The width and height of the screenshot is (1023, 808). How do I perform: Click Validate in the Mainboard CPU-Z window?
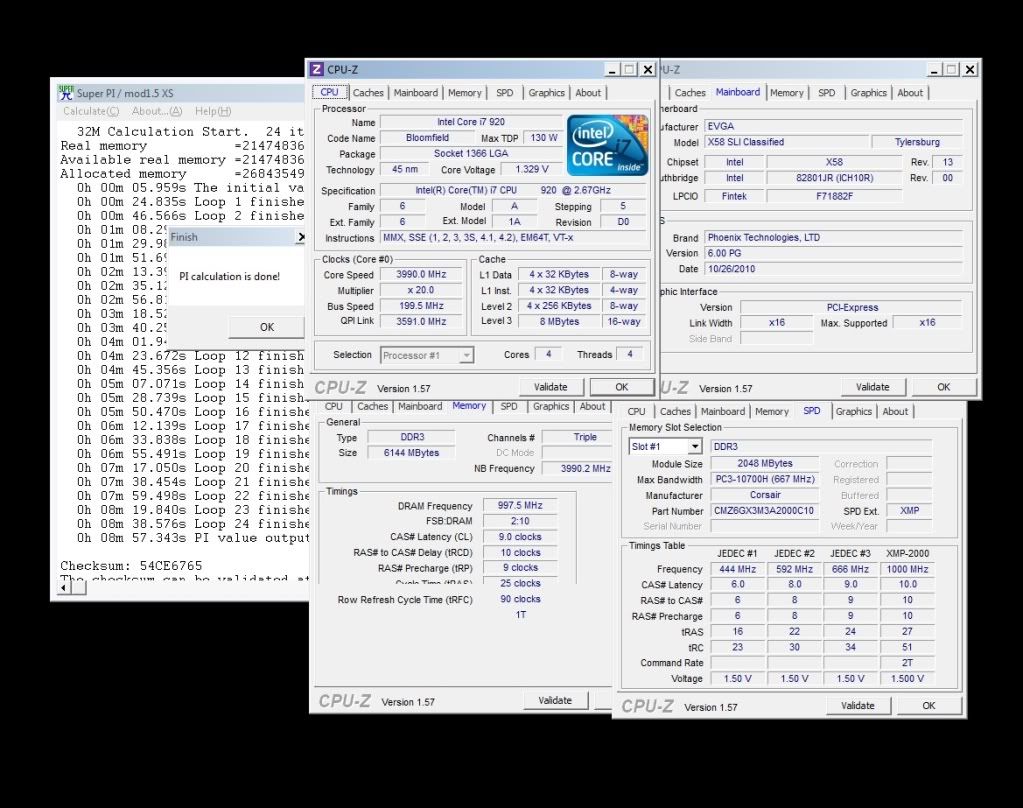tap(873, 387)
